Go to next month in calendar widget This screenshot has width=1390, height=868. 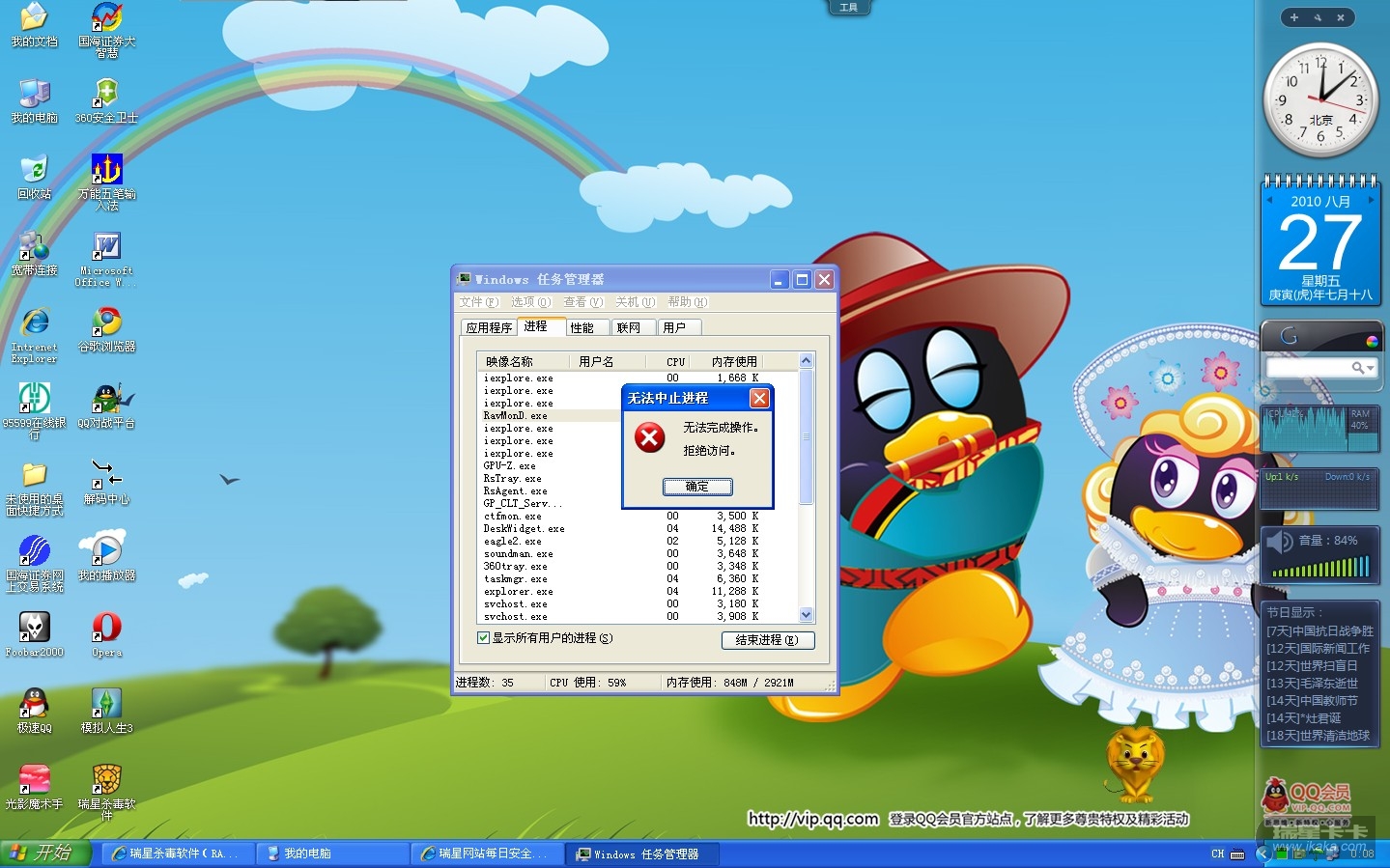pyautogui.click(x=1372, y=201)
